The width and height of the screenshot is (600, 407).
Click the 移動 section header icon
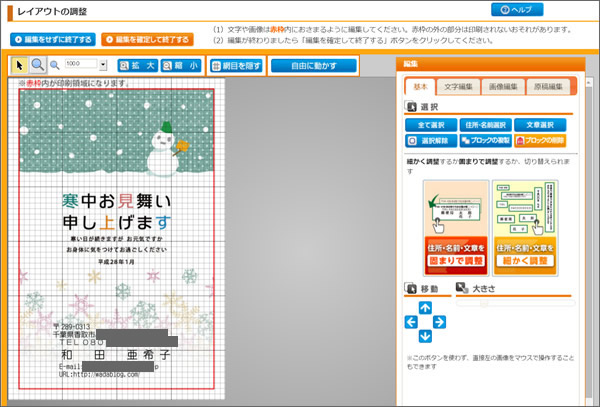point(411,288)
